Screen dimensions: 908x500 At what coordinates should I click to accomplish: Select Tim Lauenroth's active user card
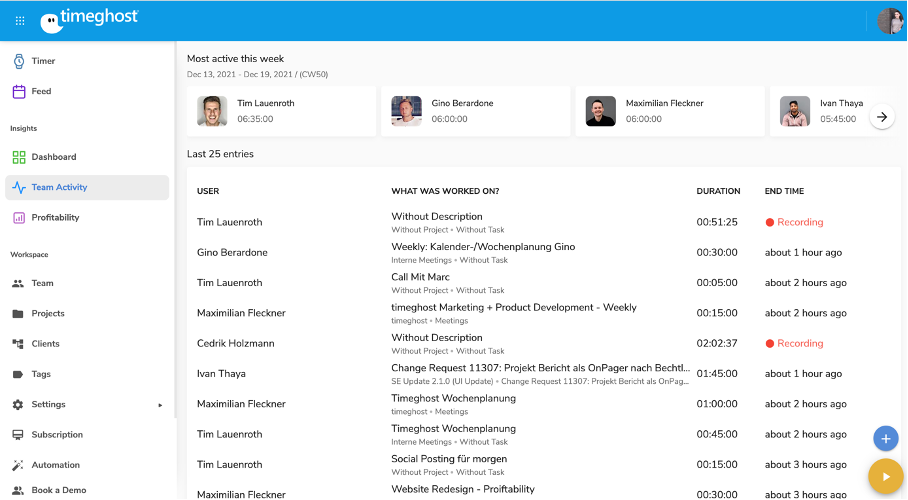coord(281,110)
